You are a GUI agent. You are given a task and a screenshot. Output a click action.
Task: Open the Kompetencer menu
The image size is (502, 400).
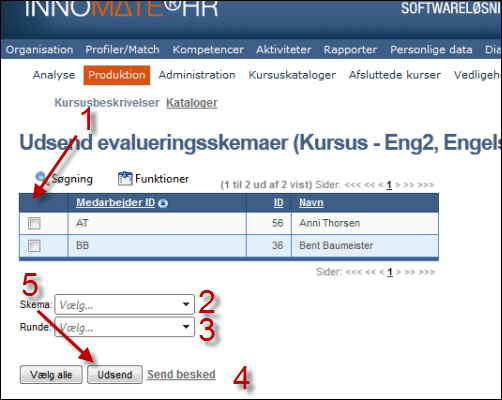(208, 50)
